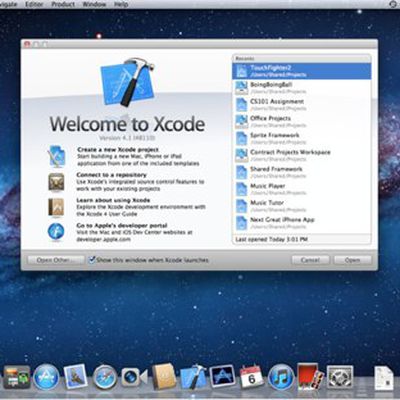The width and height of the screenshot is (400, 400).
Task: Click the Xcode icon in the Dock
Action: pyautogui.click(x=193, y=377)
